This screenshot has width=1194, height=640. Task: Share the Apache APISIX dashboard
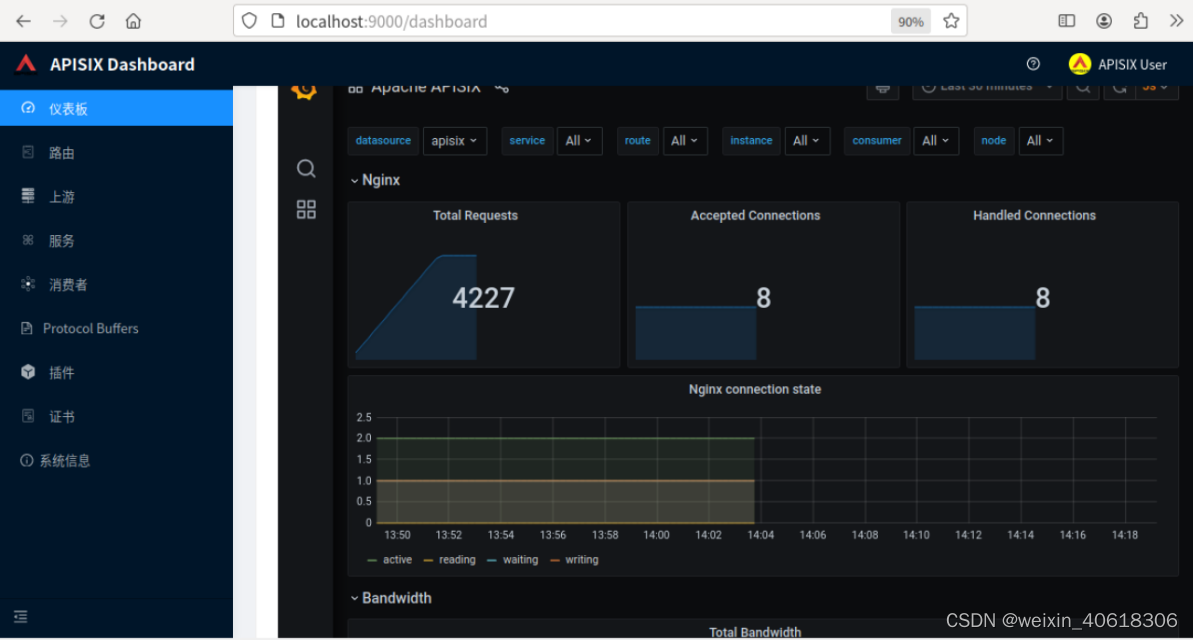click(x=501, y=89)
